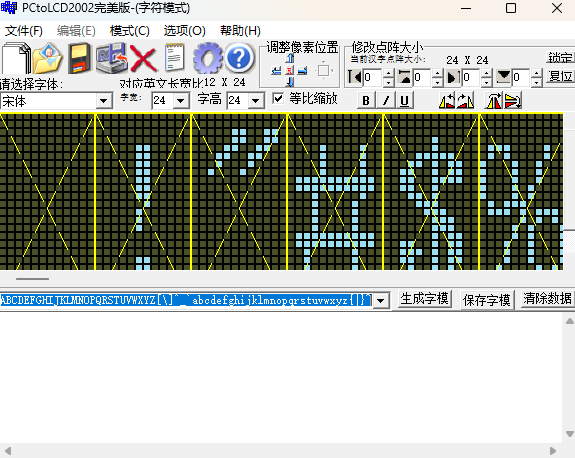Increase the top-edge offset spinner
The height and width of the screenshot is (458, 575).
coord(437,73)
